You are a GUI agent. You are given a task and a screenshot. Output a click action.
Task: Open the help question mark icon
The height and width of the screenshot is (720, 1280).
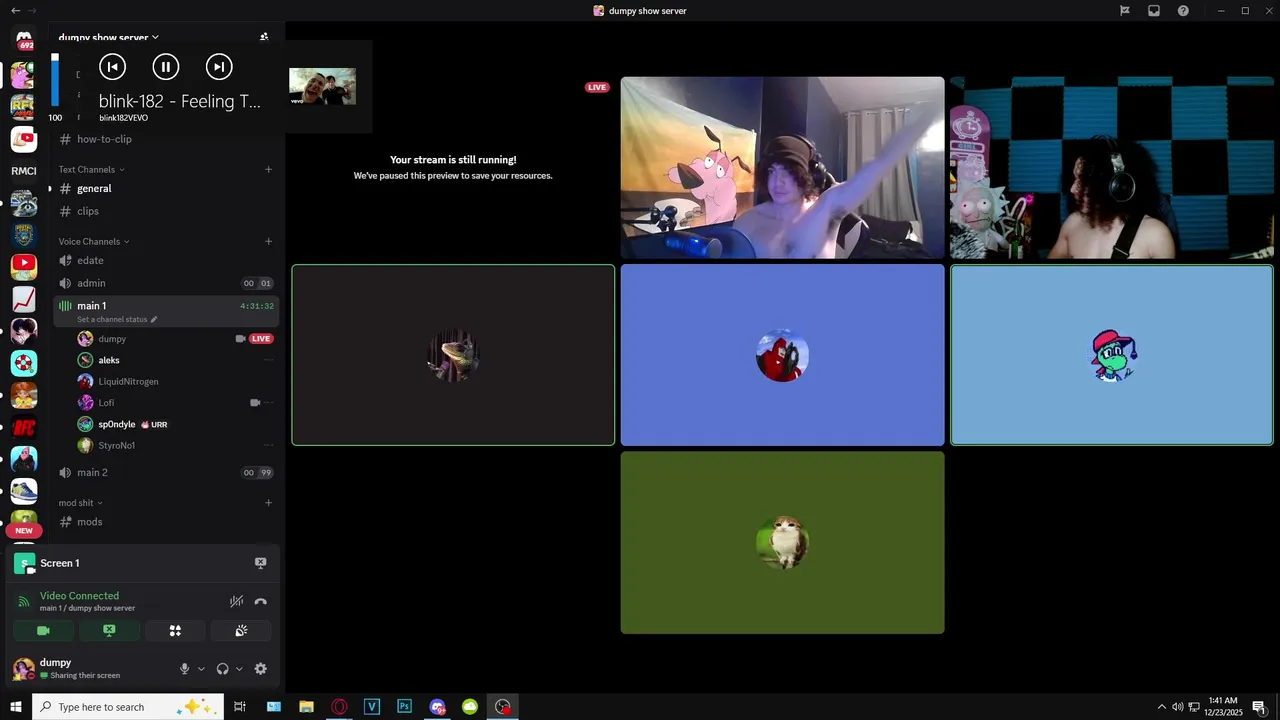(x=1183, y=11)
